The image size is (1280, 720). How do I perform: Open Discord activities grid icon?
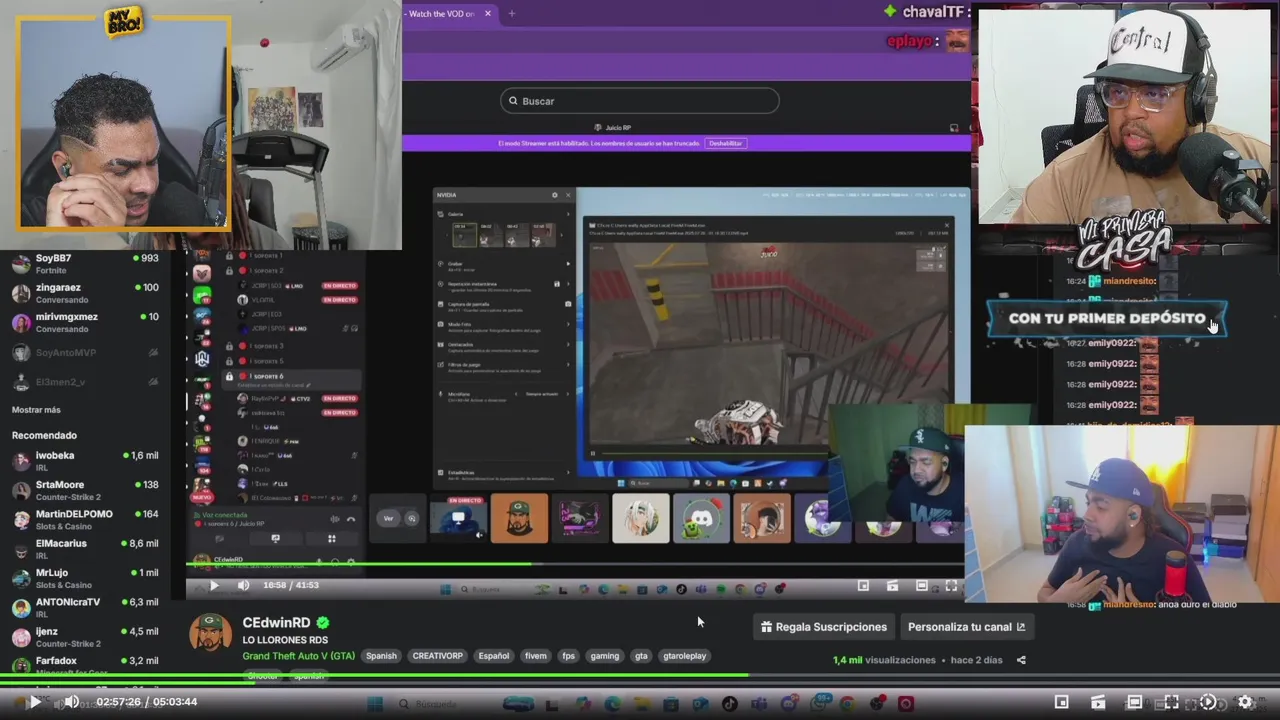tap(332, 539)
